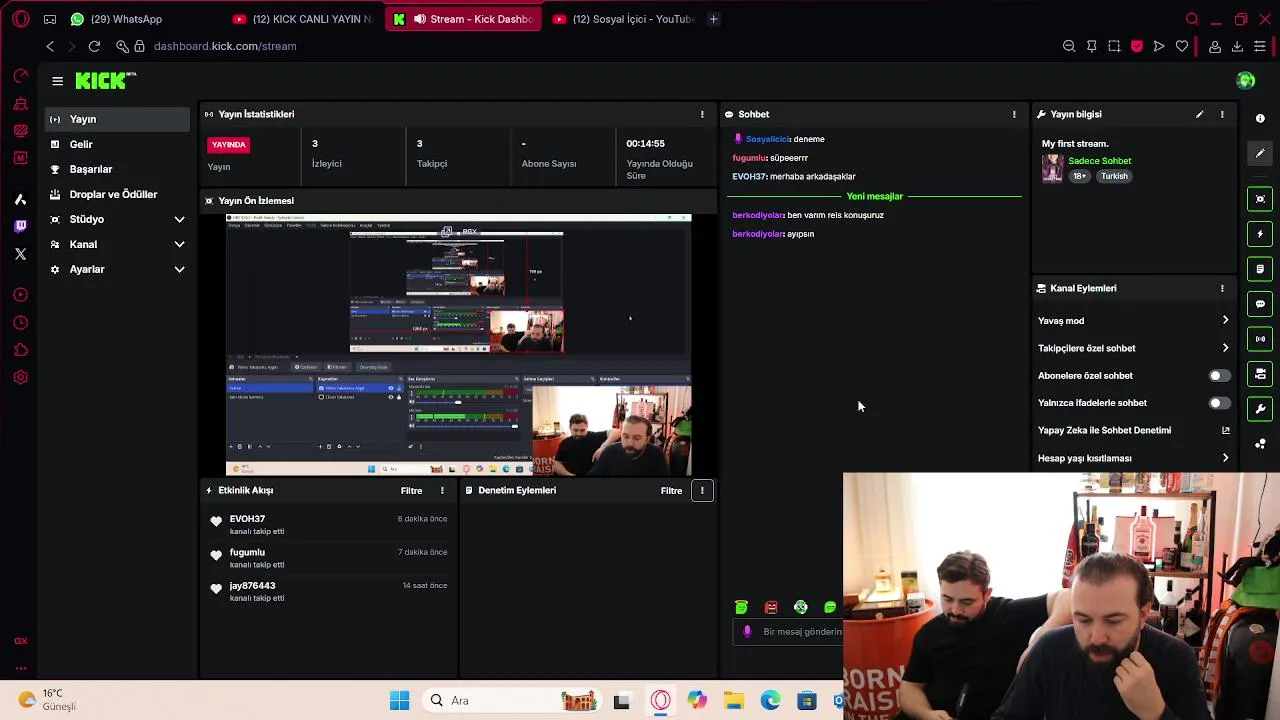Open Kanal Eylemleri three-dot menu

click(1222, 288)
